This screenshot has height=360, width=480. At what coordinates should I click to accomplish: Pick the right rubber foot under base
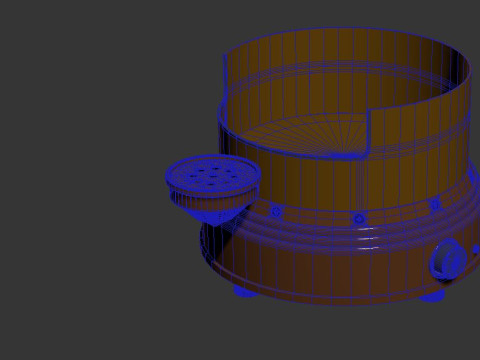(x=432, y=295)
